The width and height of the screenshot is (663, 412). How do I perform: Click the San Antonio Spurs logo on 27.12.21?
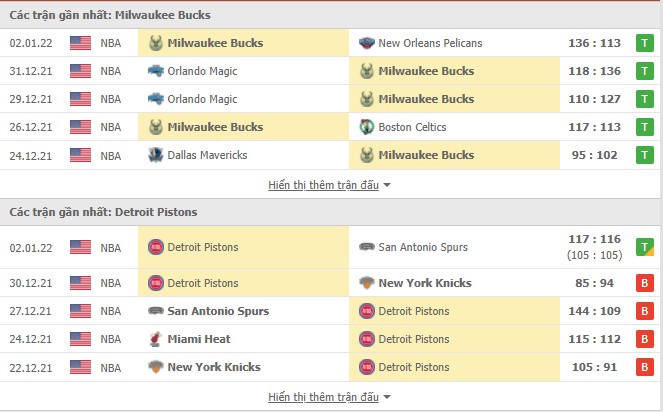pos(156,311)
